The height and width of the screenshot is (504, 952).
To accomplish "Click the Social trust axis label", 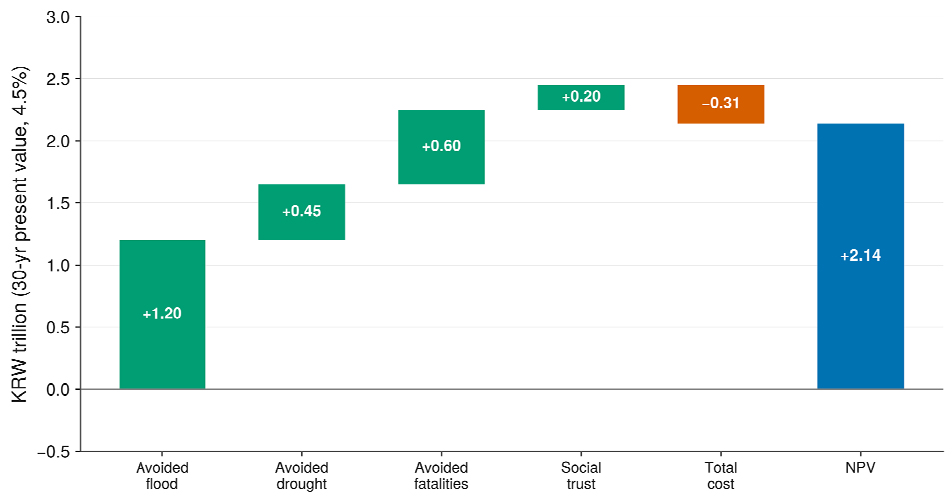I will point(581,476).
